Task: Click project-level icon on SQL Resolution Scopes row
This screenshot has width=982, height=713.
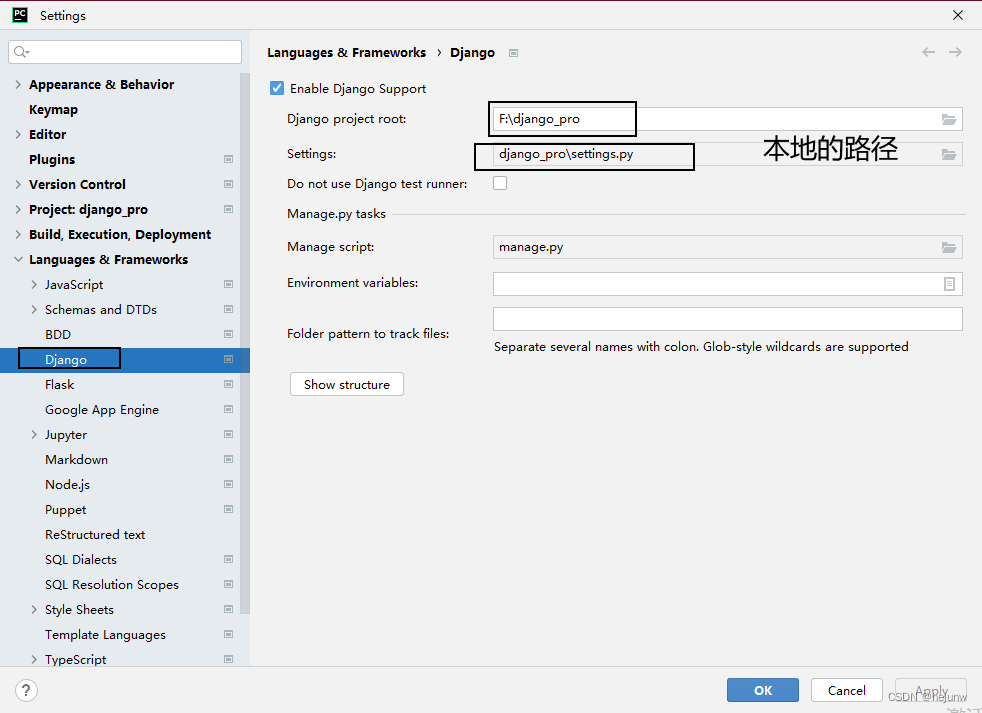Action: click(x=229, y=585)
